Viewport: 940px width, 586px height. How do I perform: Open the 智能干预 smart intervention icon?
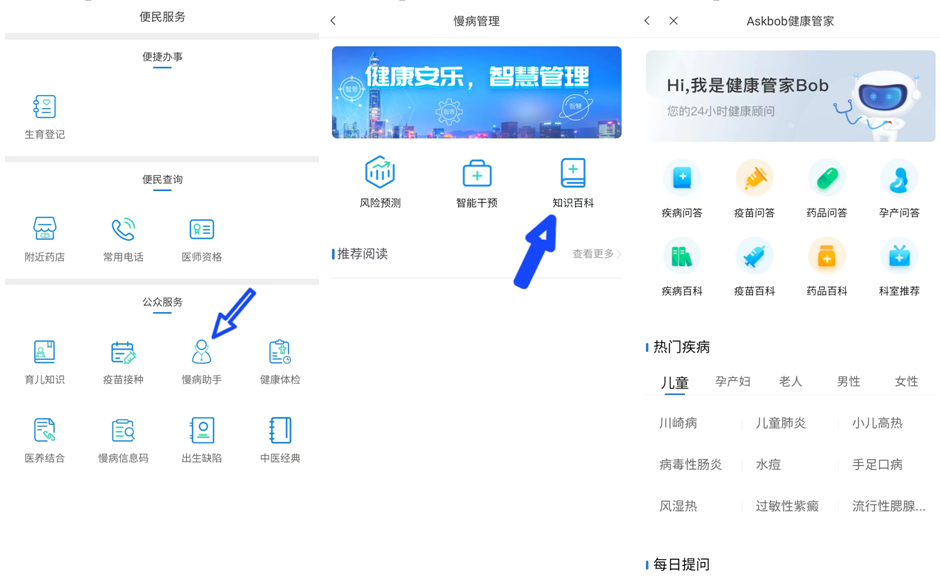pyautogui.click(x=477, y=173)
